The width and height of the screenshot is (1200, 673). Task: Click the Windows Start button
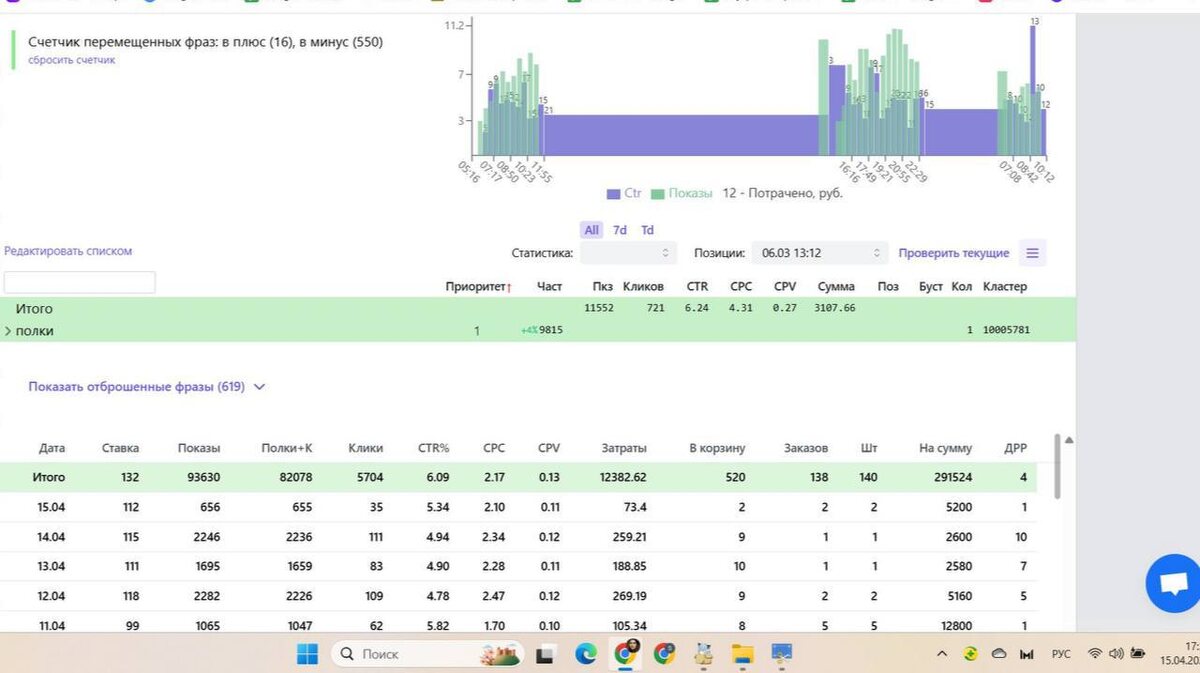pos(307,654)
